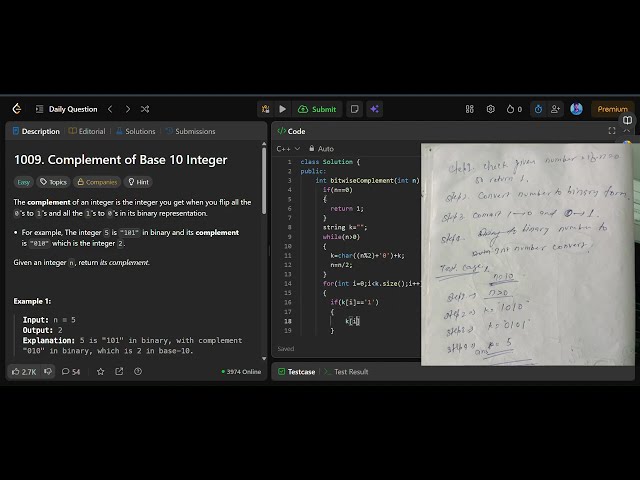Maximize the code editor fullscreen icon
This screenshot has width=640, height=480.
(611, 131)
